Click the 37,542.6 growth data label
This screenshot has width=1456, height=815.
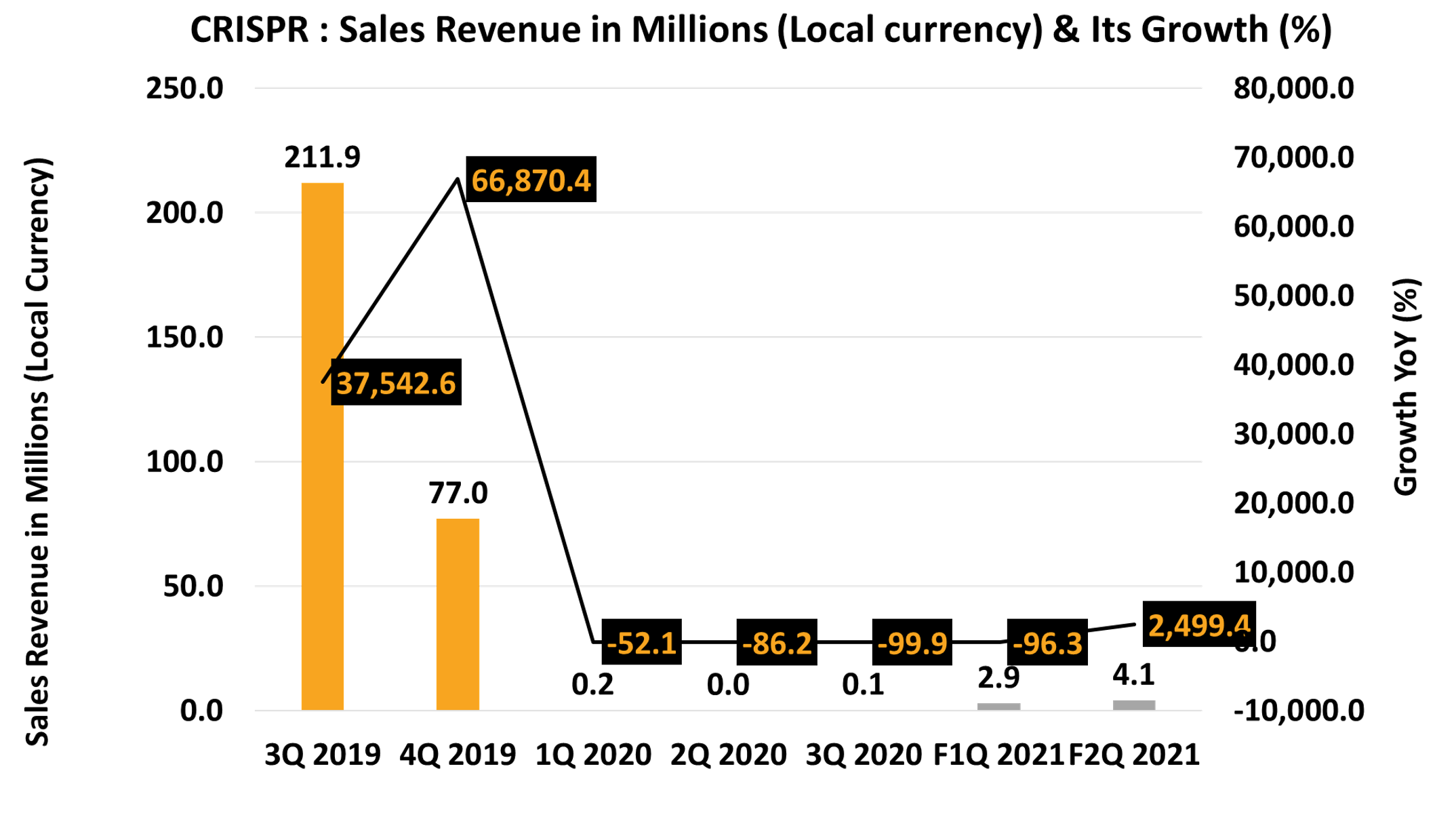(396, 383)
